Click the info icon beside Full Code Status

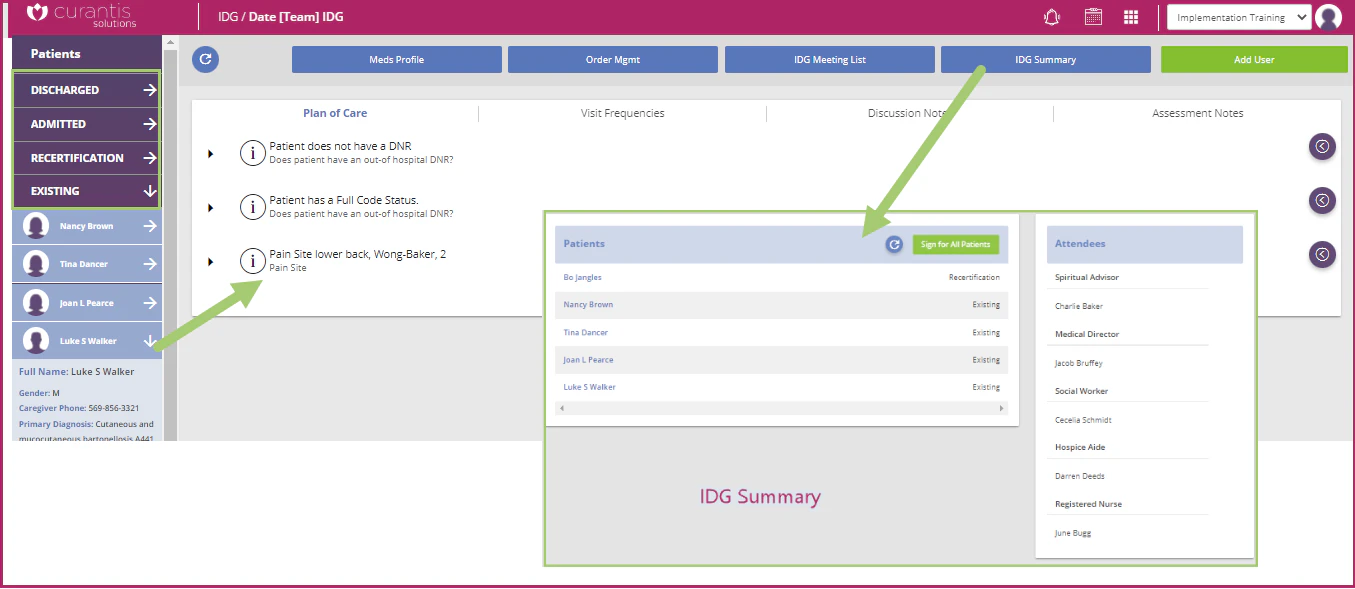pyautogui.click(x=252, y=207)
